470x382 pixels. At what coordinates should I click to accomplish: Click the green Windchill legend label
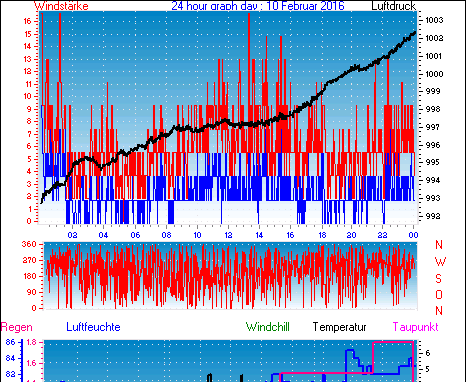[x=268, y=327]
